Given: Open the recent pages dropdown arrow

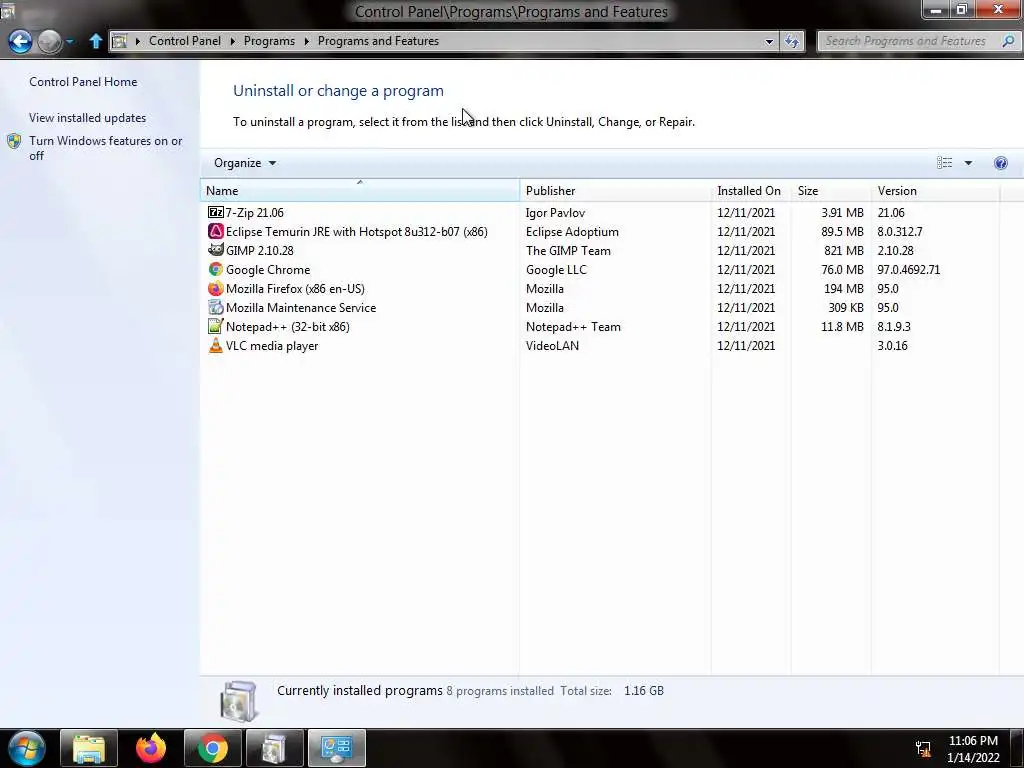Looking at the screenshot, I should coord(69,41).
